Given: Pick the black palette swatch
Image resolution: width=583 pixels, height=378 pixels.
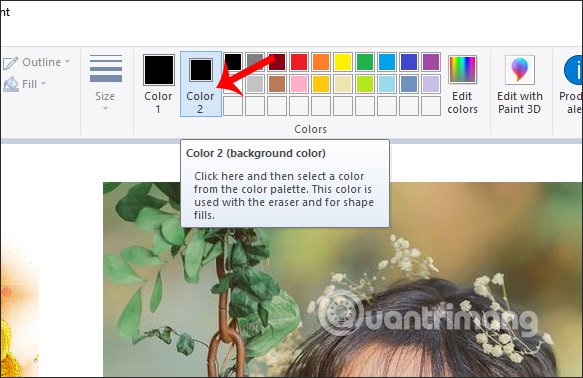Looking at the screenshot, I should [233, 62].
